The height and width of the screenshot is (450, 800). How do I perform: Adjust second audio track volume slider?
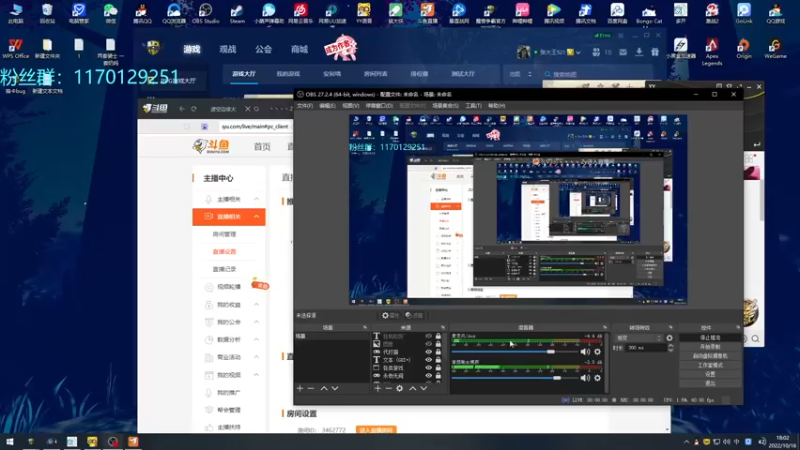[x=515, y=378]
